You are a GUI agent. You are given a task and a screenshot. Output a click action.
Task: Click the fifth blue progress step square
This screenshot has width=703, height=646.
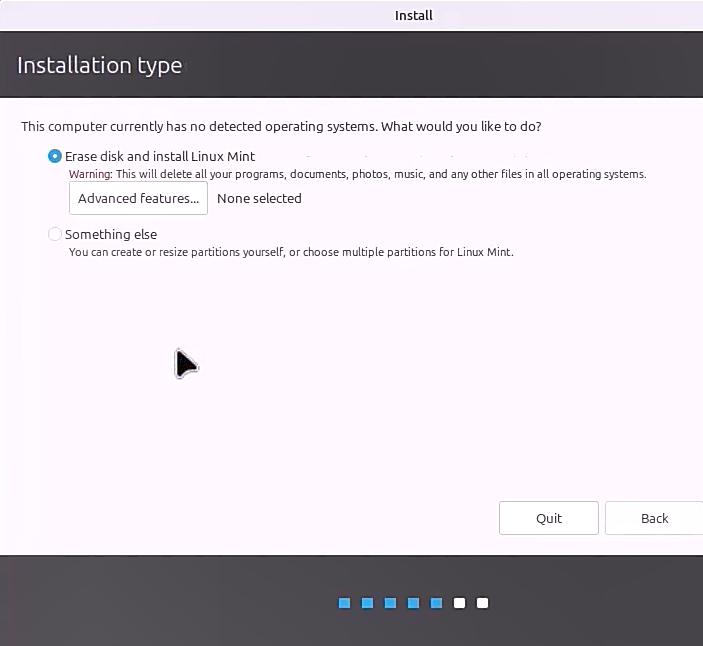[x=437, y=603]
